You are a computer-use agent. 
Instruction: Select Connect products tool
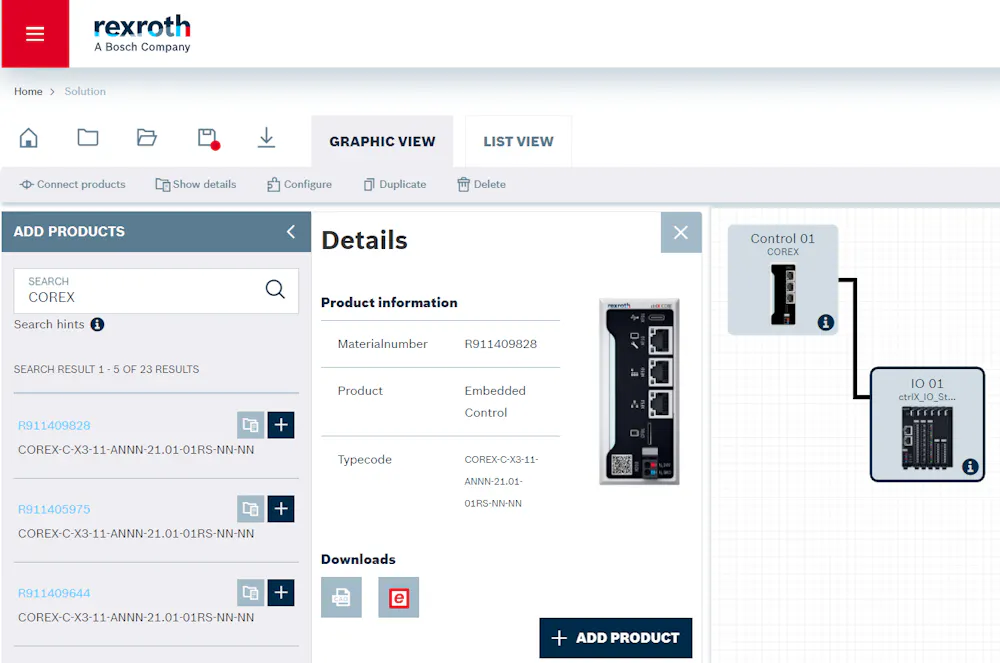[72, 184]
